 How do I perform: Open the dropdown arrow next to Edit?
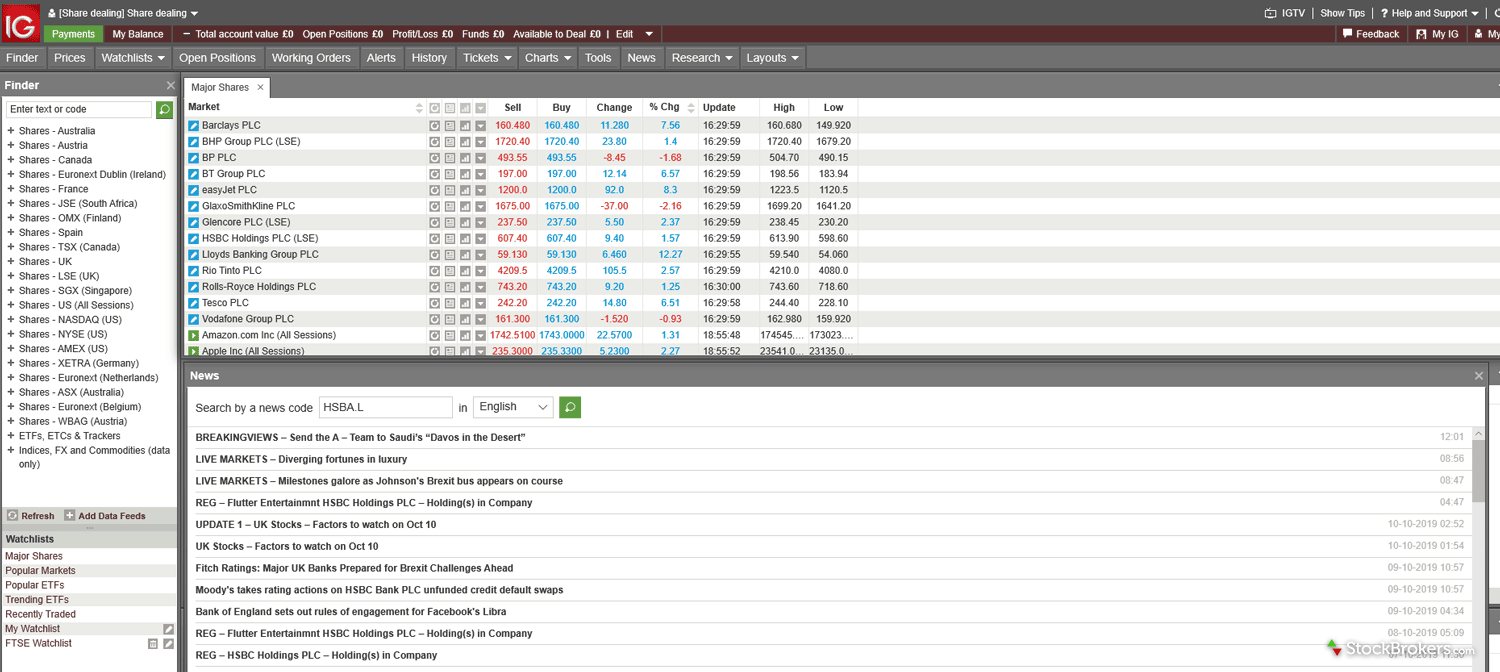pyautogui.click(x=649, y=34)
